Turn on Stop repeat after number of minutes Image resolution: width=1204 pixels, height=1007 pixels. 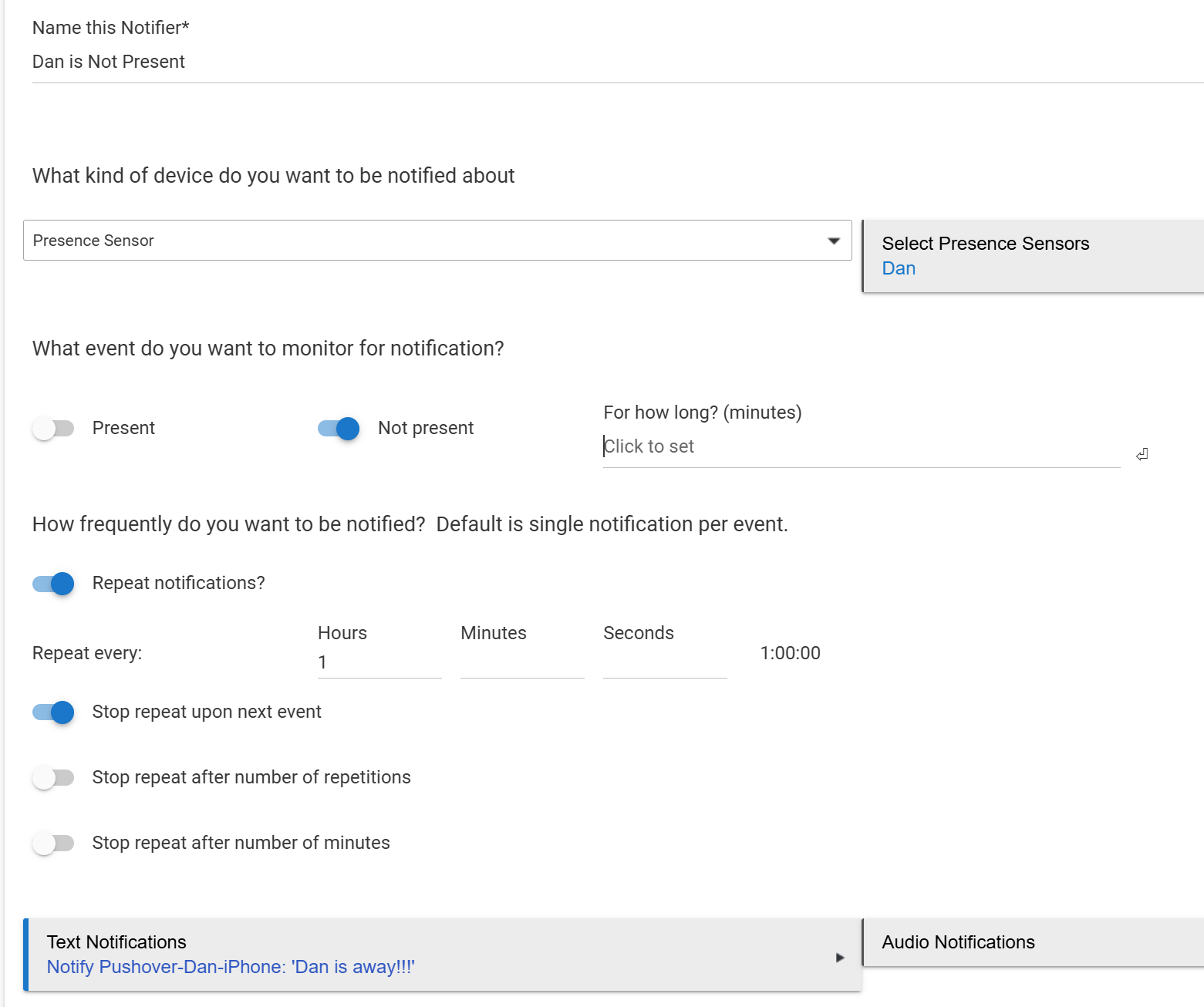coord(53,844)
